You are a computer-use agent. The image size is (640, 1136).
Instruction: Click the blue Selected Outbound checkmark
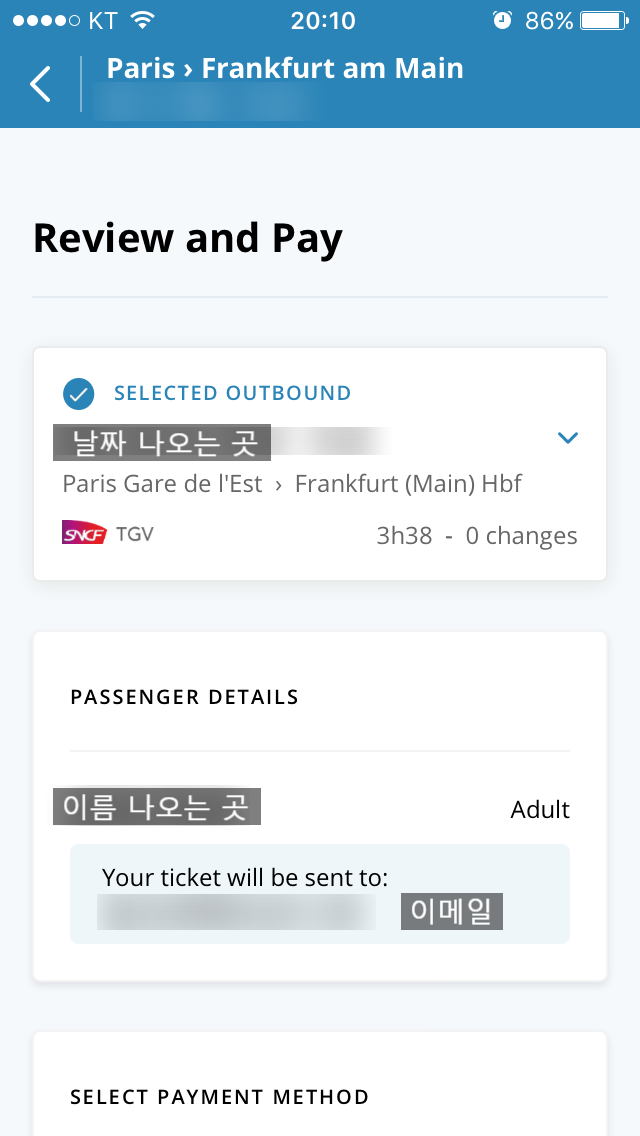coord(78,393)
